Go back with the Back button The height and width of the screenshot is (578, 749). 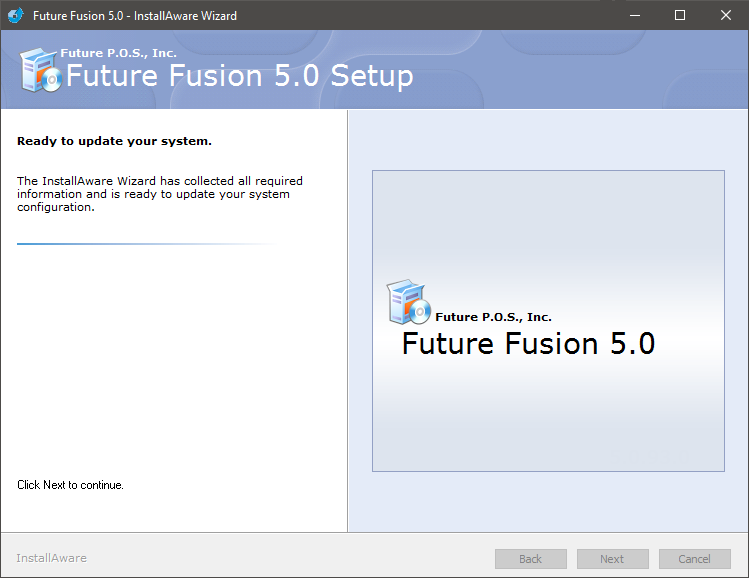coord(531,558)
